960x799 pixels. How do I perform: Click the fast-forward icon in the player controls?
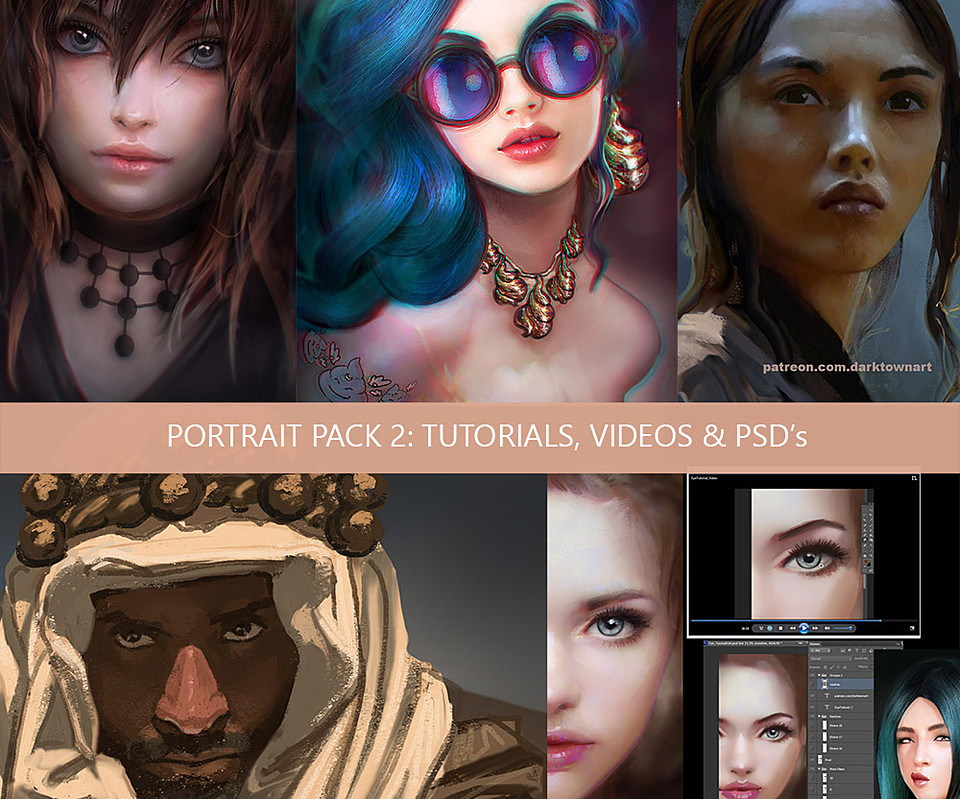point(814,629)
